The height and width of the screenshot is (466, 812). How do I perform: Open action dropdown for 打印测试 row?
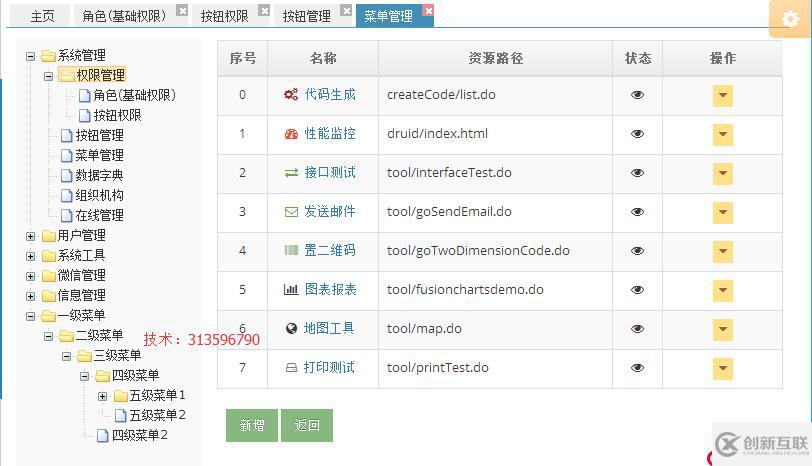(722, 369)
